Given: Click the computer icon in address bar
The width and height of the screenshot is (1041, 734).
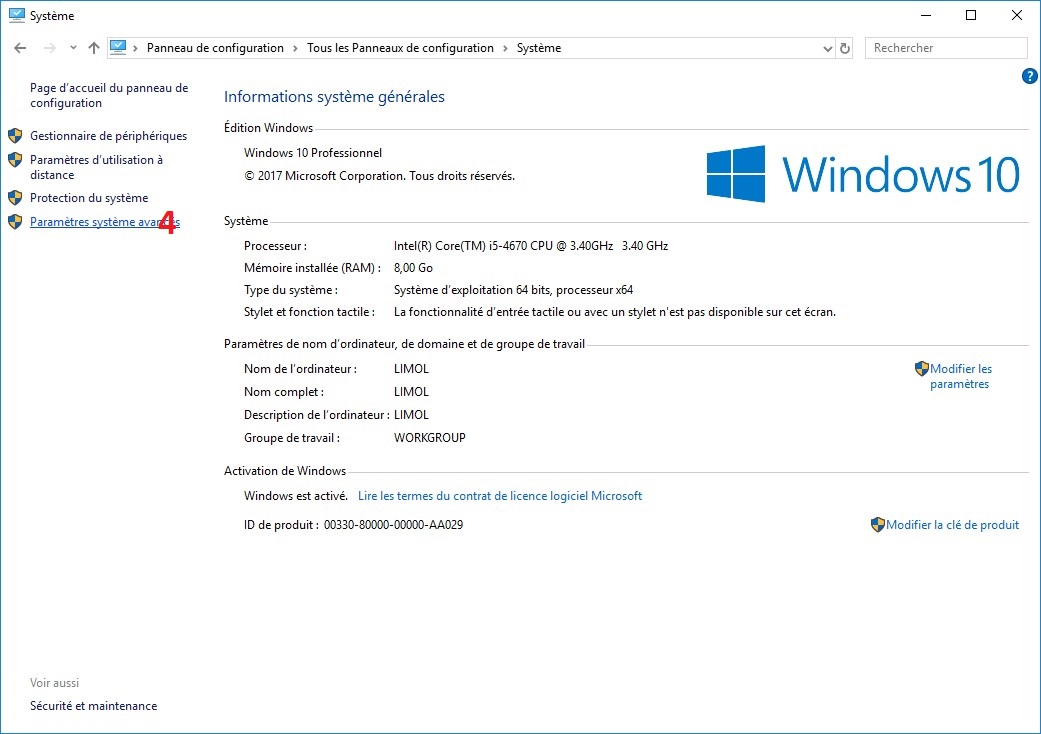Looking at the screenshot, I should tap(118, 48).
